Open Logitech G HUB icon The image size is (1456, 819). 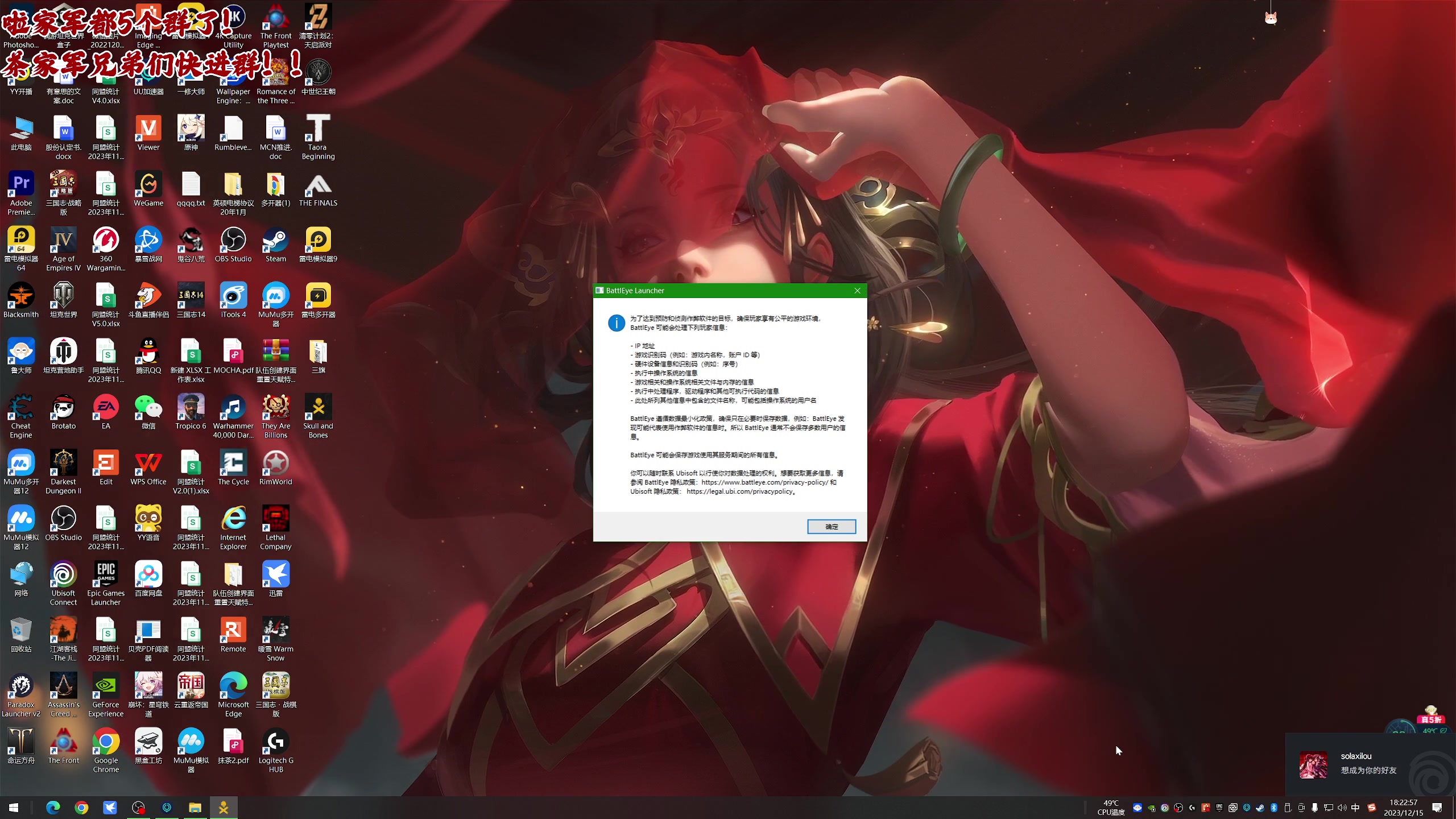[276, 751]
